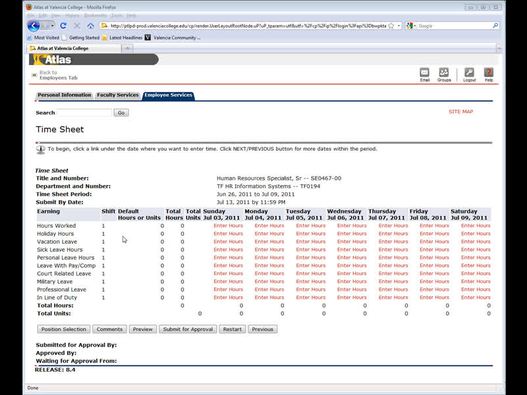This screenshot has height=395, width=527.
Task: Click Jun 26, 2011 to Jul 09, 2011 period
Action: 255,194
